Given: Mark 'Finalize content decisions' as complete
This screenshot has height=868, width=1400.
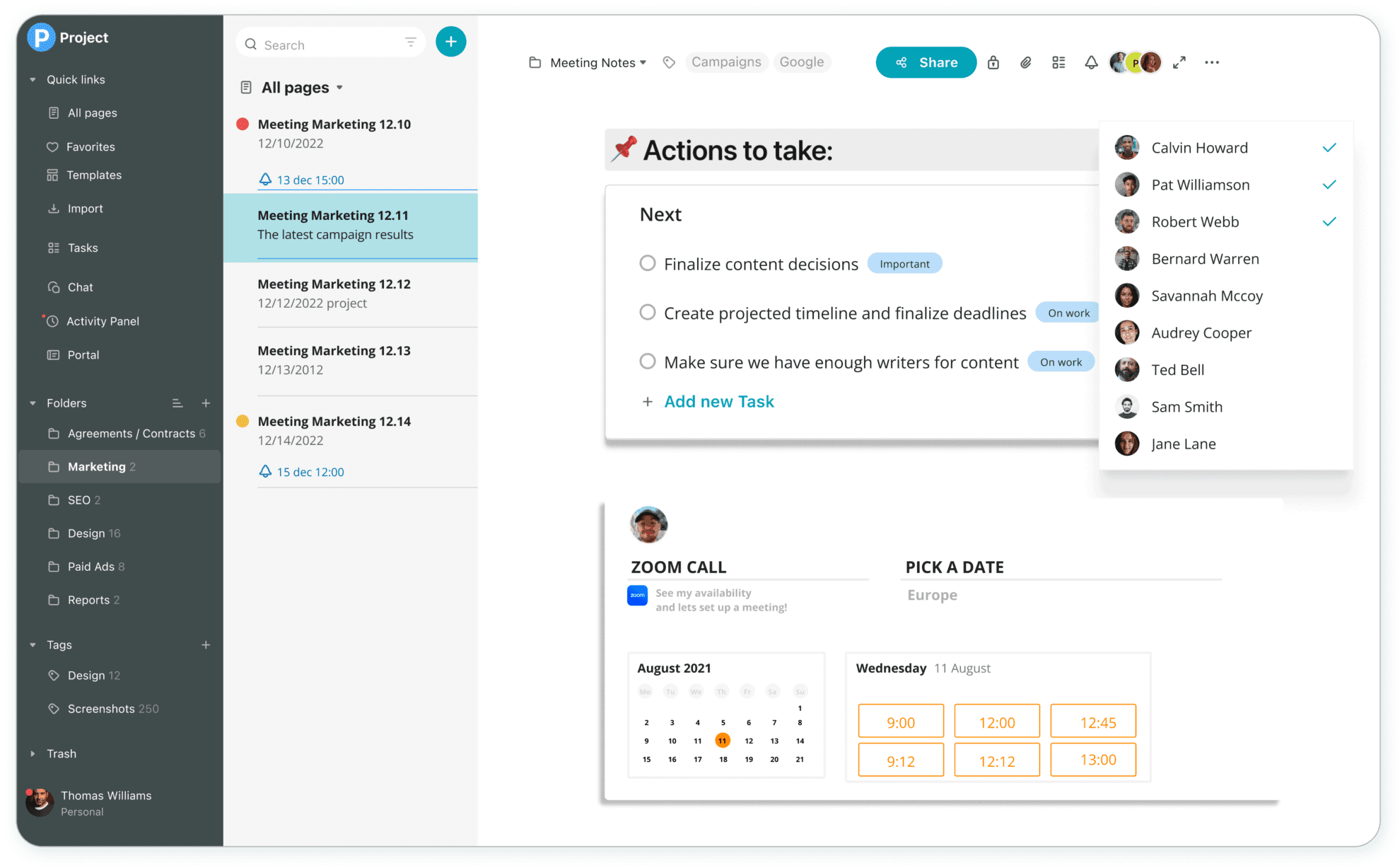Looking at the screenshot, I should (x=648, y=263).
